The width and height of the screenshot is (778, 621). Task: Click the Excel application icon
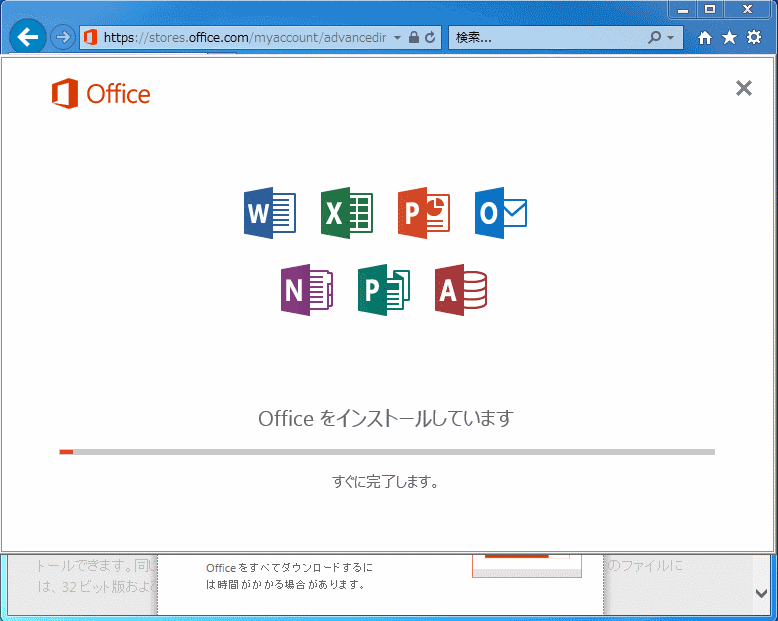[347, 213]
